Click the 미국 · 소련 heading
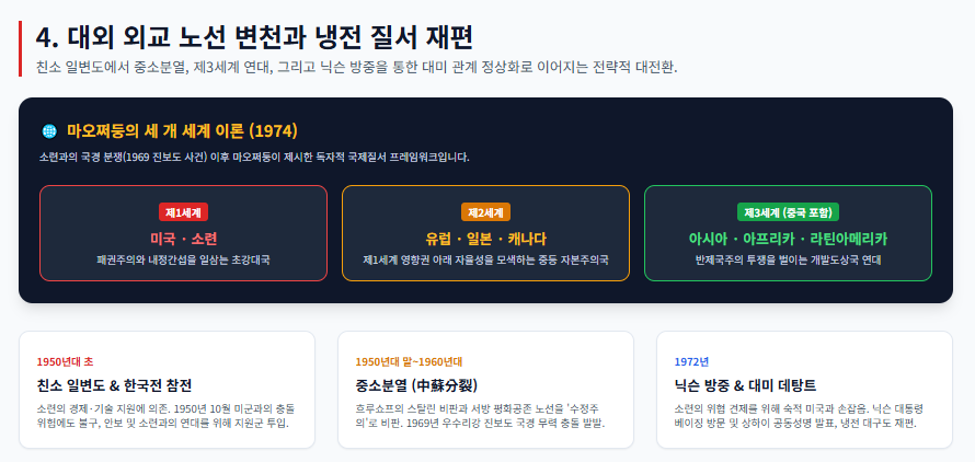The image size is (975, 462). (x=183, y=239)
